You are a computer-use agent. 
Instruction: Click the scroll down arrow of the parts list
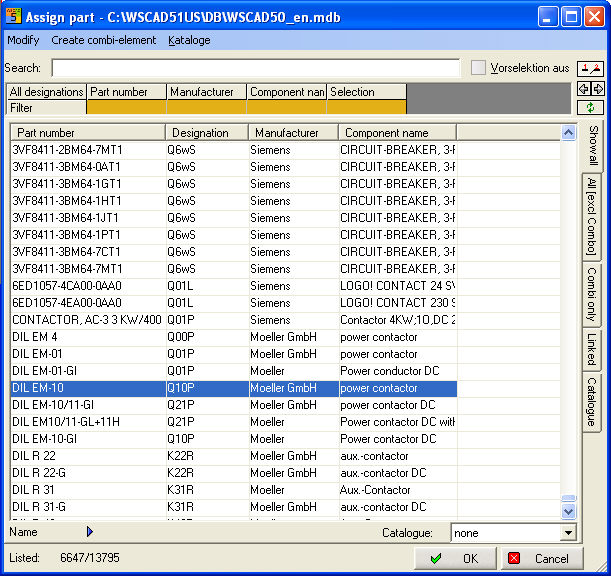[569, 511]
